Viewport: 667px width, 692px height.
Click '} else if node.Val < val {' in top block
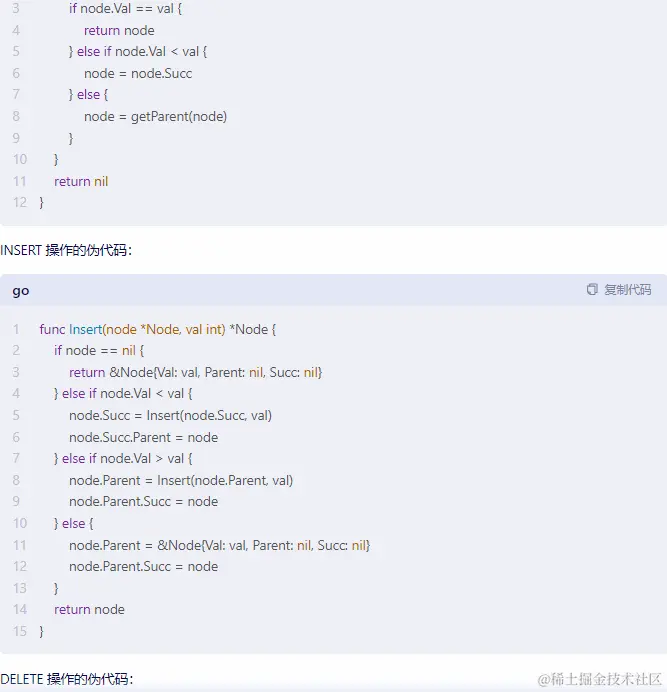point(138,52)
